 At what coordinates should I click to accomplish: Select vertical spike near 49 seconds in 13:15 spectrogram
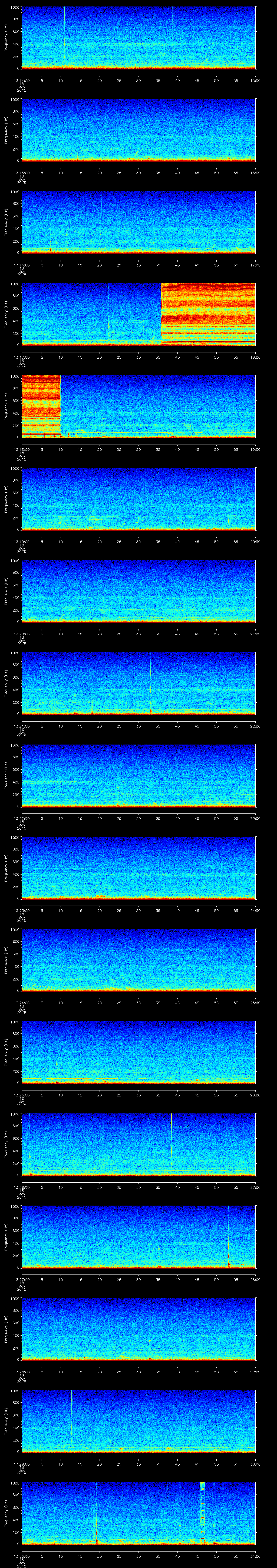[212, 119]
